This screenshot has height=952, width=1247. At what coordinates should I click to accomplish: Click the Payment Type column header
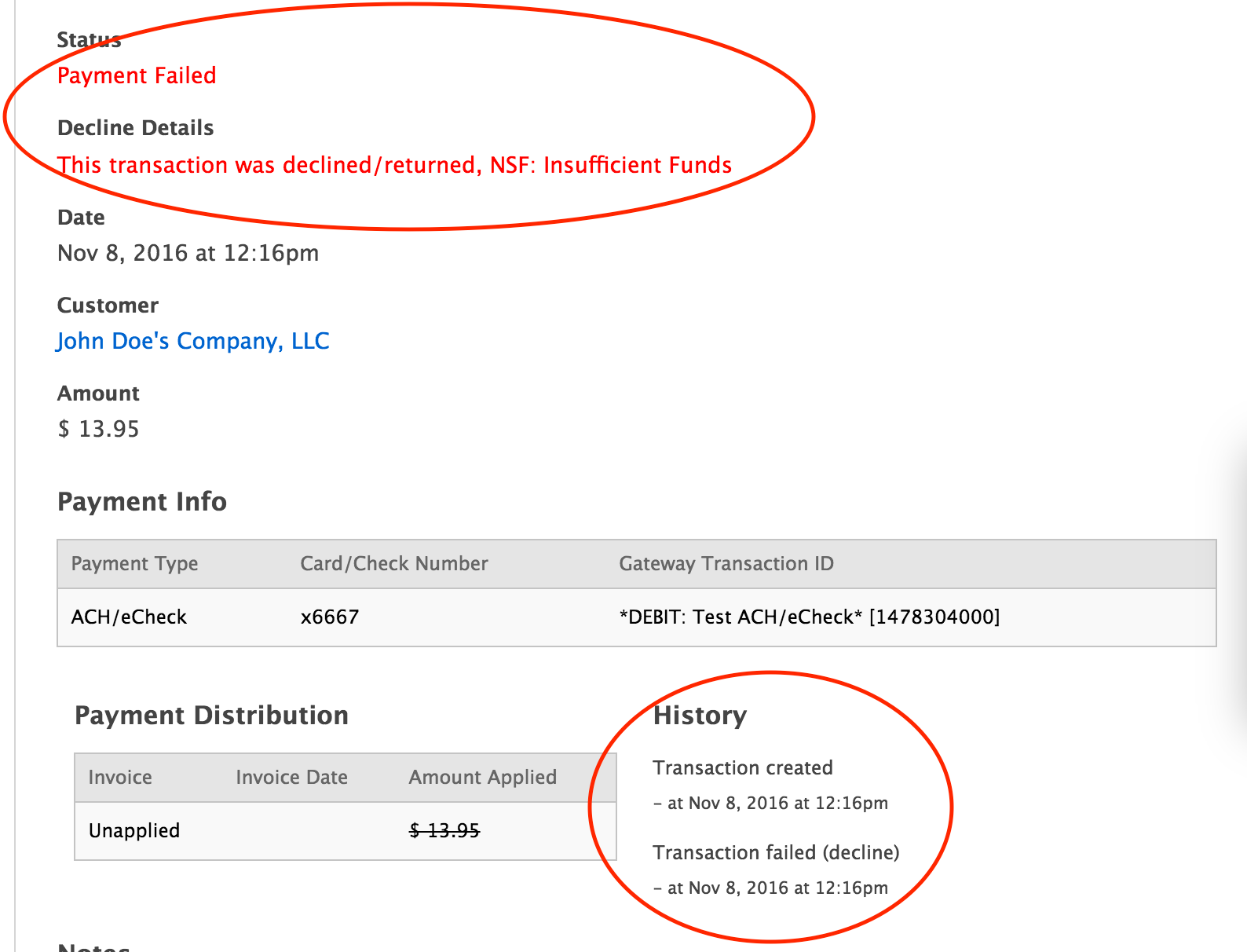pos(134,564)
